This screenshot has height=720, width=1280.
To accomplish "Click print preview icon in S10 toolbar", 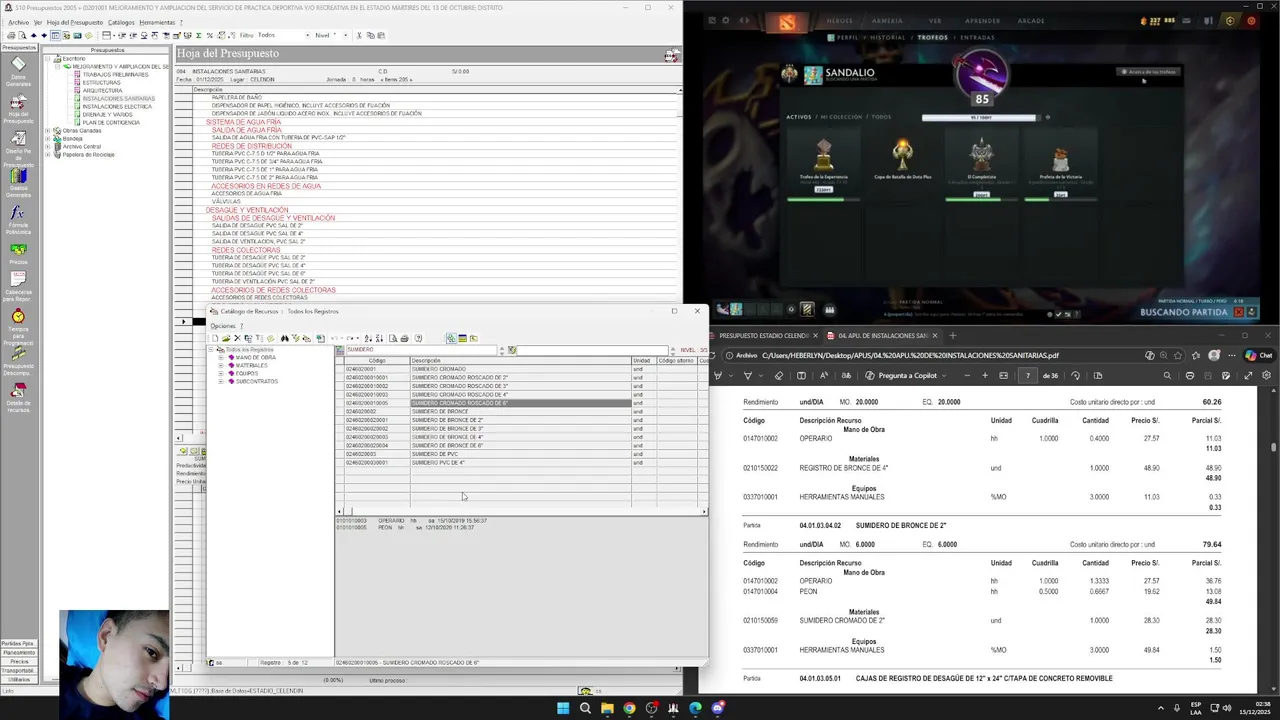I will click(x=22, y=35).
